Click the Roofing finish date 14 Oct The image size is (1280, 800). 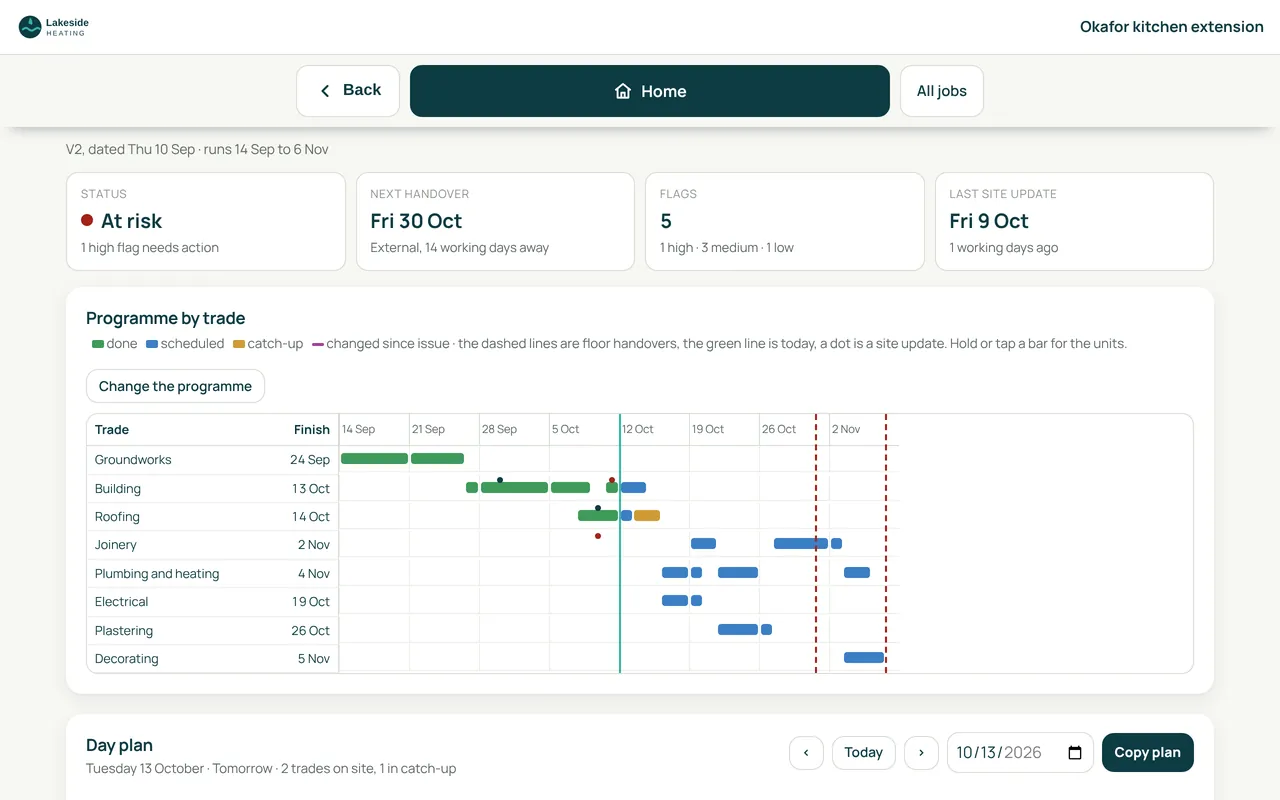pyautogui.click(x=311, y=517)
